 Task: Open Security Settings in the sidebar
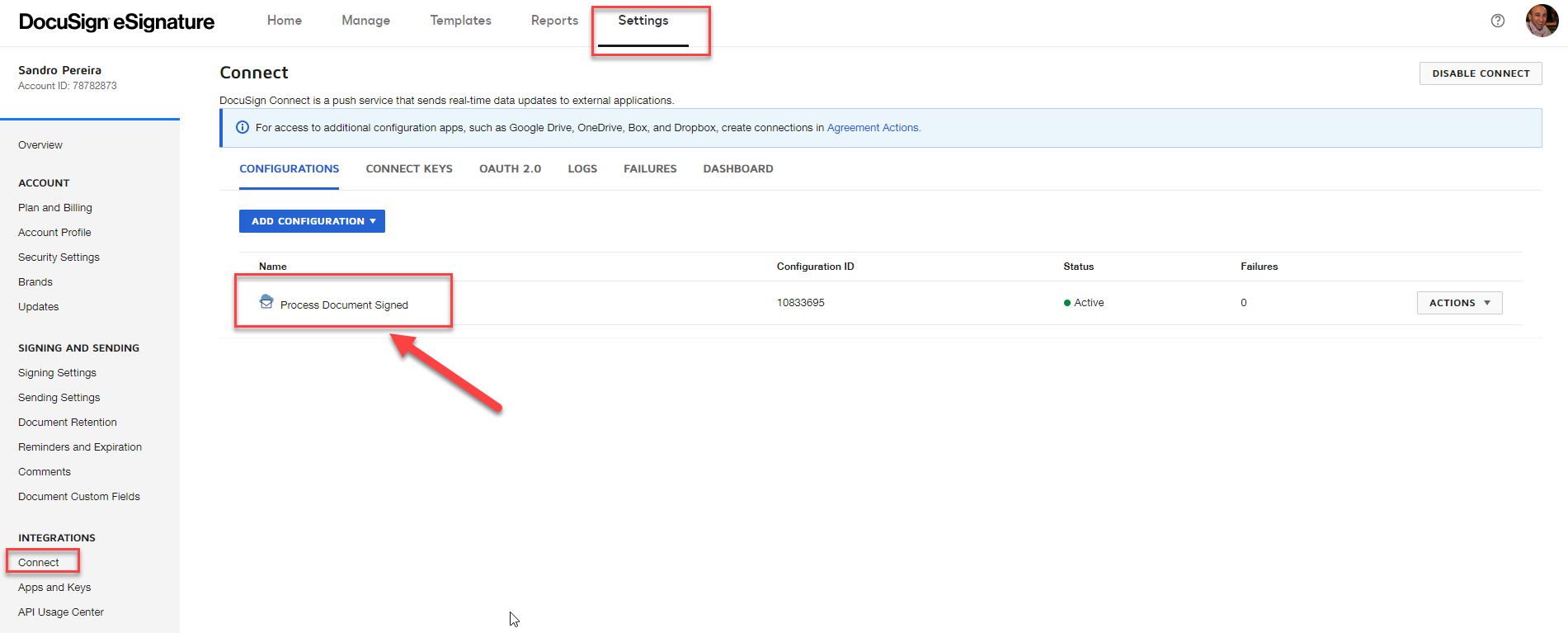pyautogui.click(x=59, y=257)
